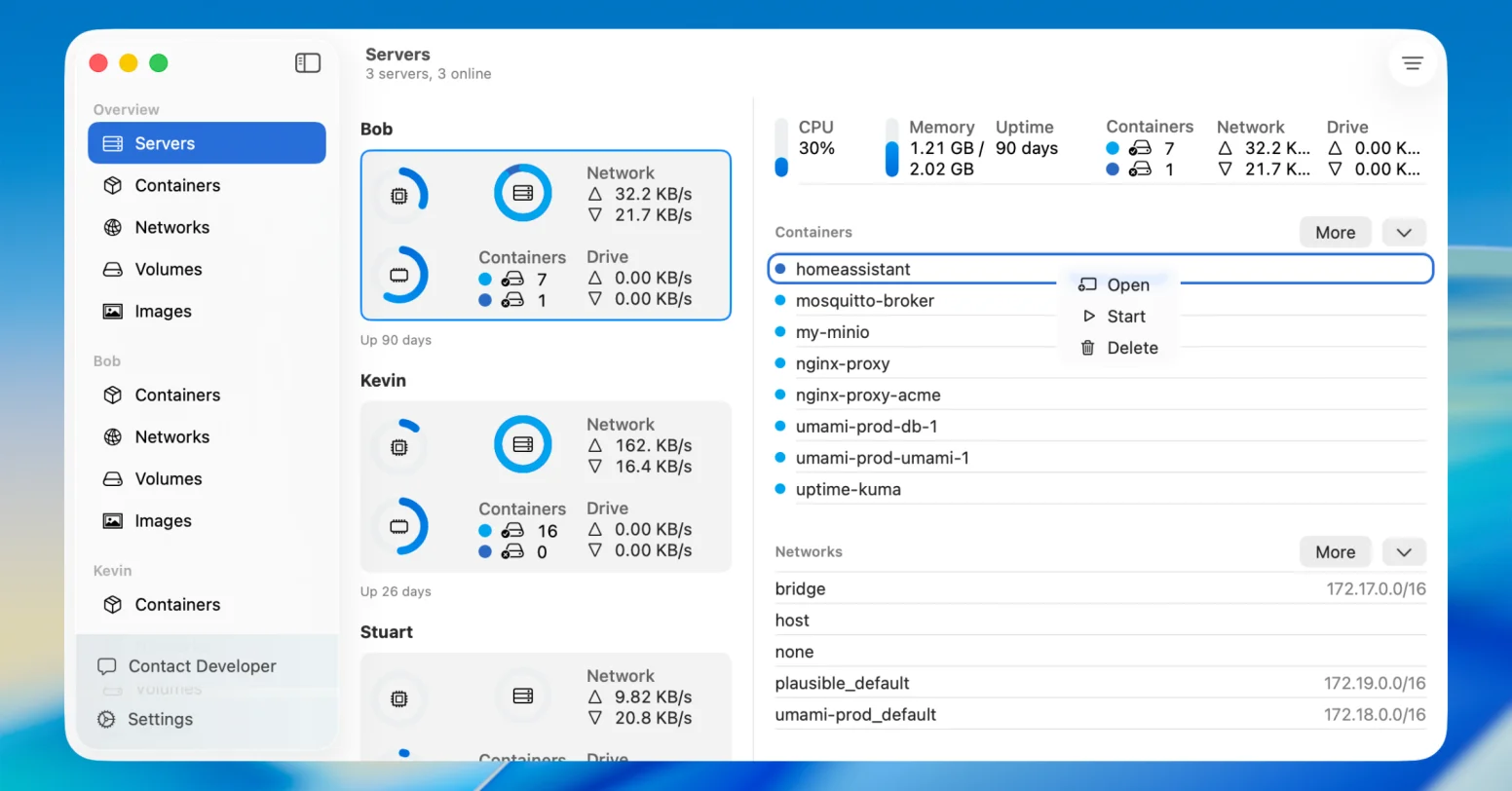1512x791 pixels.
Task: Click the trash icon beside Delete
Action: tap(1088, 348)
